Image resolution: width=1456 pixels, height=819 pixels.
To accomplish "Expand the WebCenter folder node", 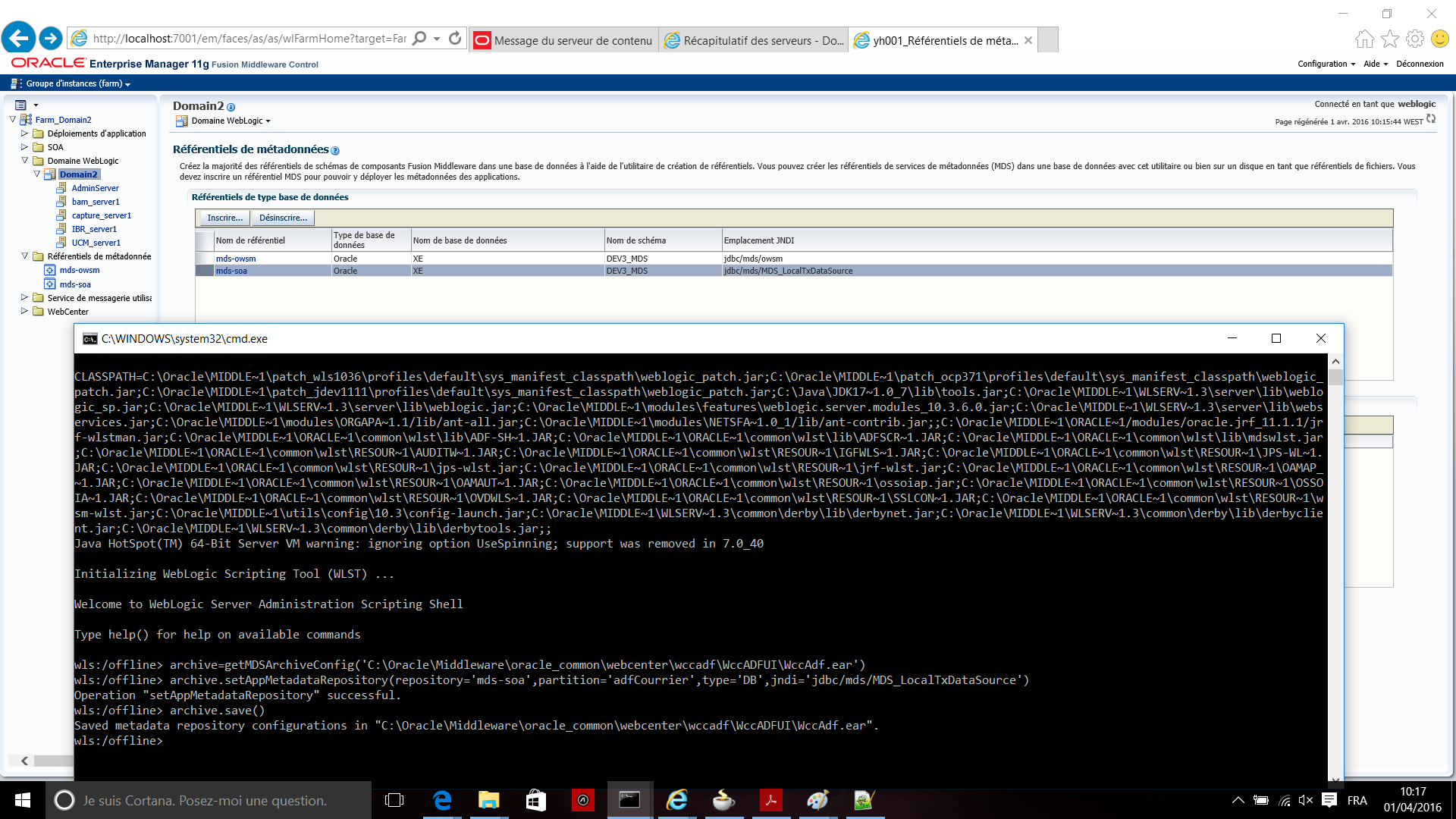I will (24, 311).
